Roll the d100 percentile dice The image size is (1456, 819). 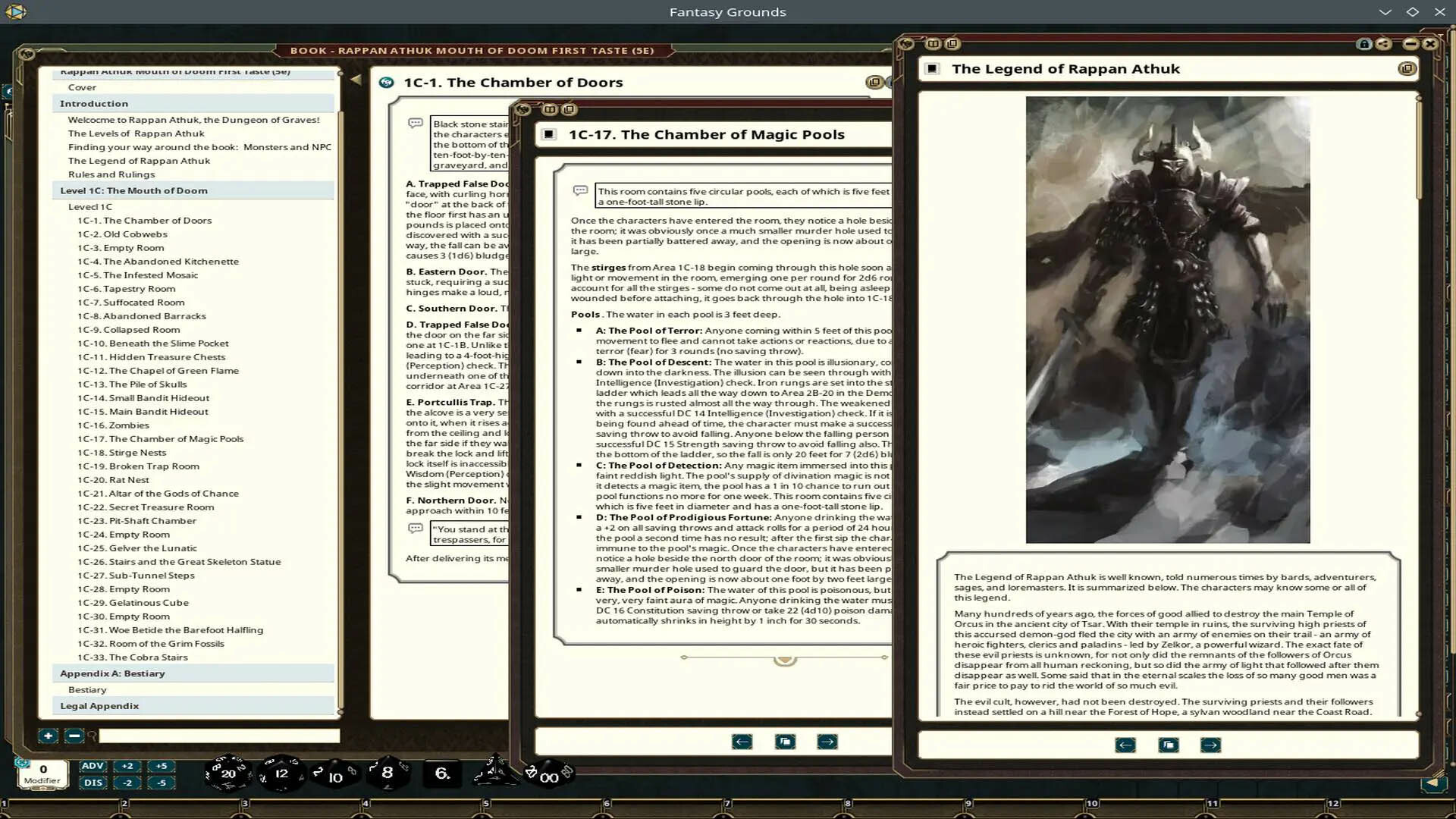(548, 775)
